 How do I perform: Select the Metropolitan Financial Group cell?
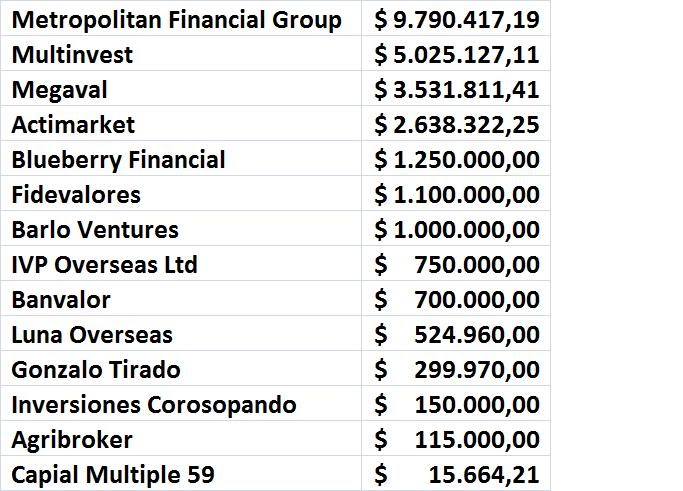(x=177, y=19)
